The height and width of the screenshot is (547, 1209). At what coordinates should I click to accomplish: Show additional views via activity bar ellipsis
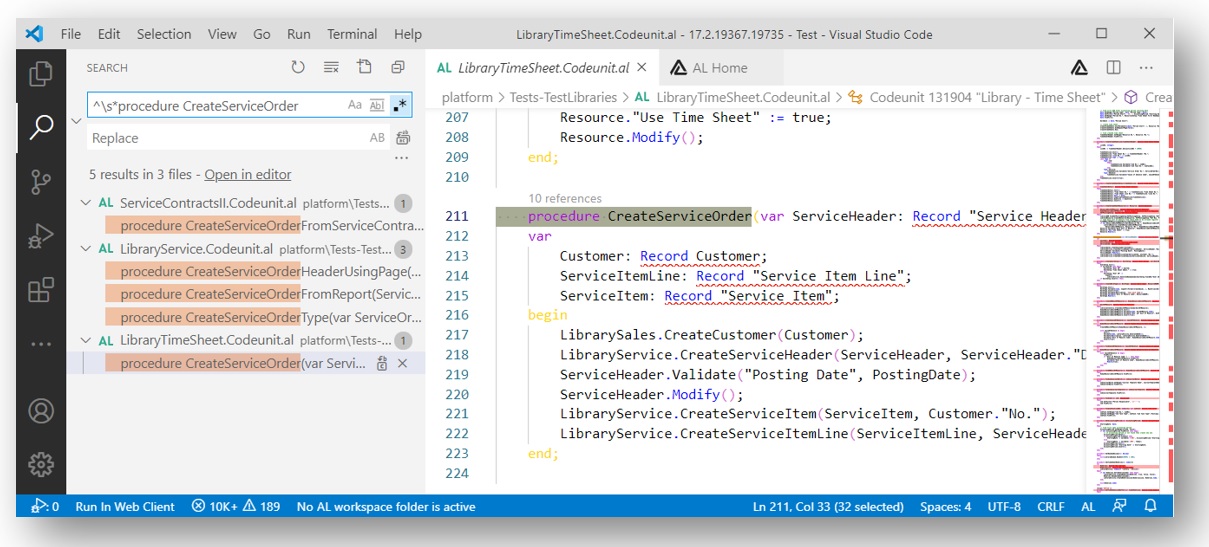pos(41,344)
